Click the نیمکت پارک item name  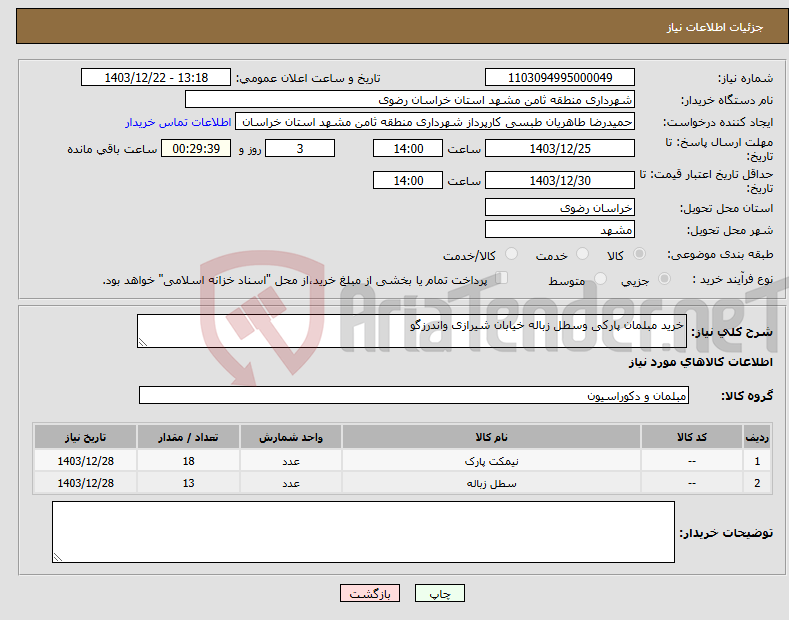pyautogui.click(x=491, y=461)
